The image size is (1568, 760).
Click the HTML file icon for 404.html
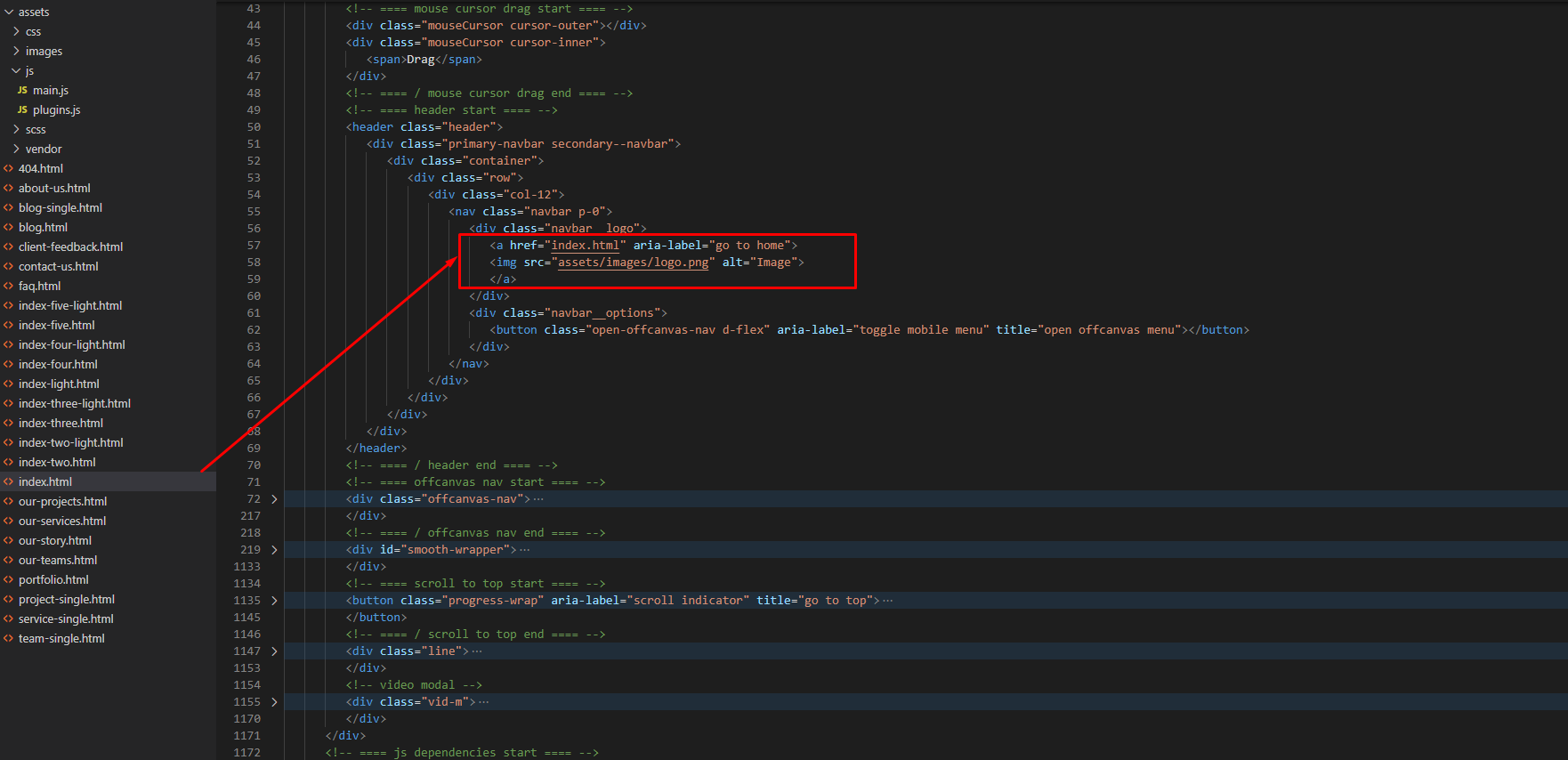9,169
